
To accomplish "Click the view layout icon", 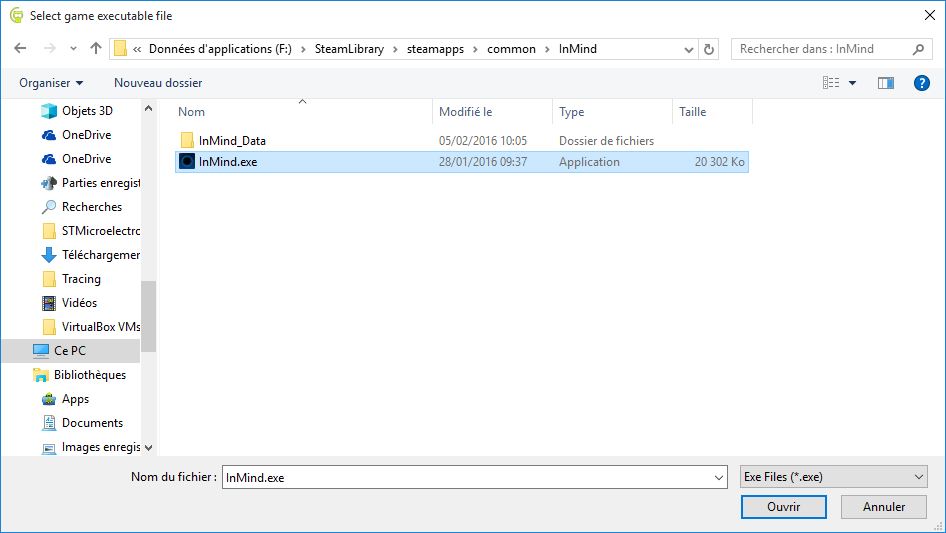I will click(x=831, y=83).
